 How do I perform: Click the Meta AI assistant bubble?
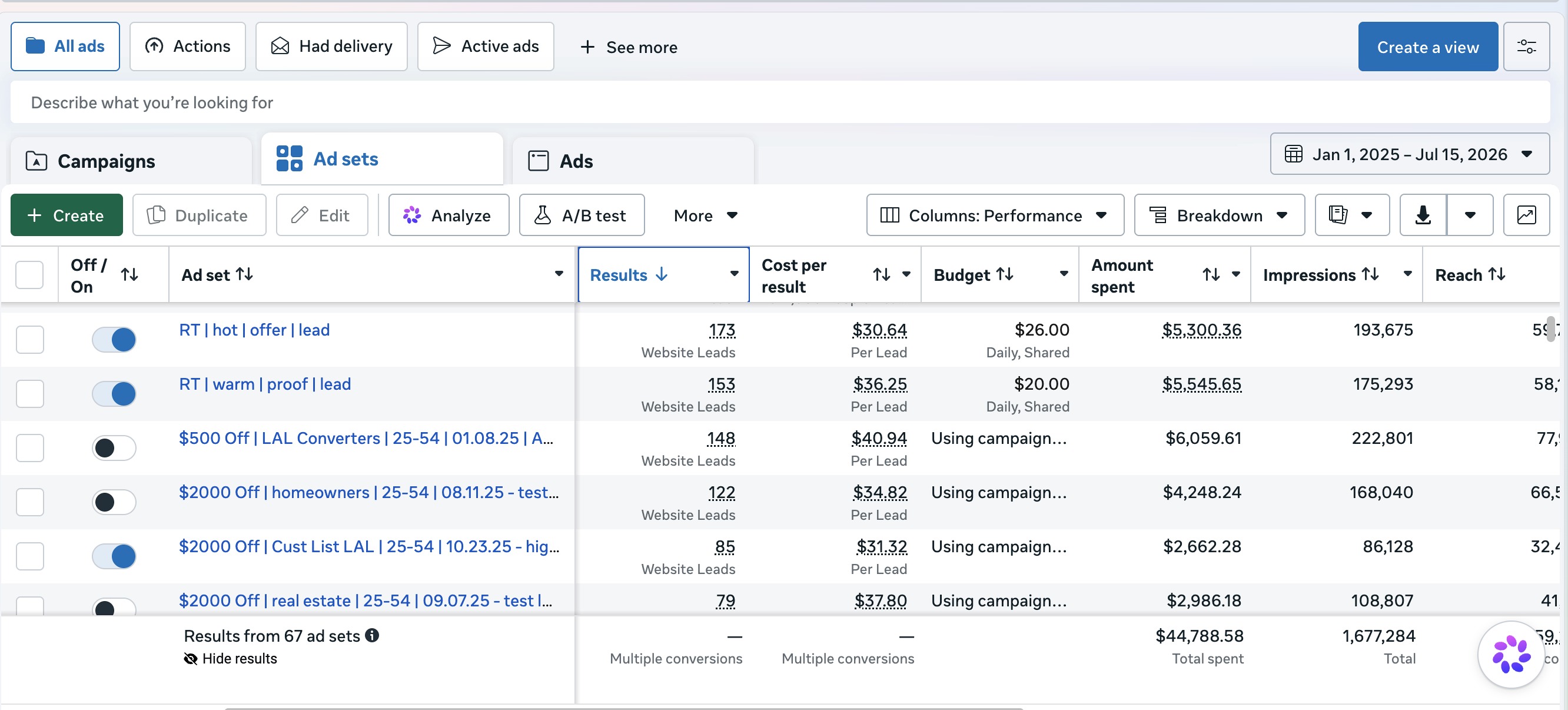tap(1510, 654)
